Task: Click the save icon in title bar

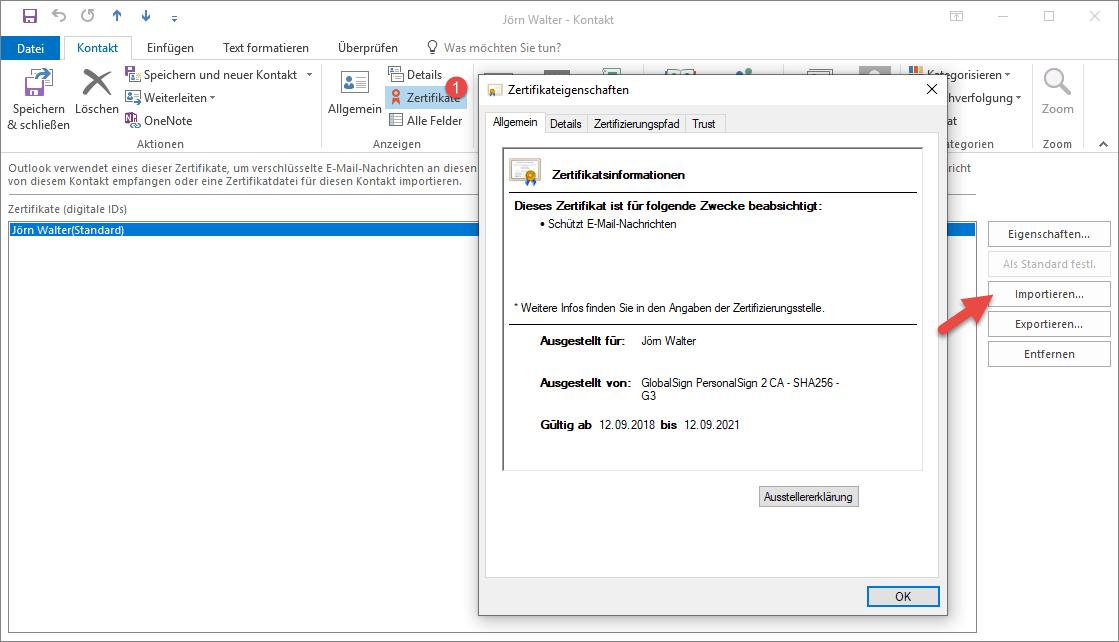Action: [x=30, y=17]
